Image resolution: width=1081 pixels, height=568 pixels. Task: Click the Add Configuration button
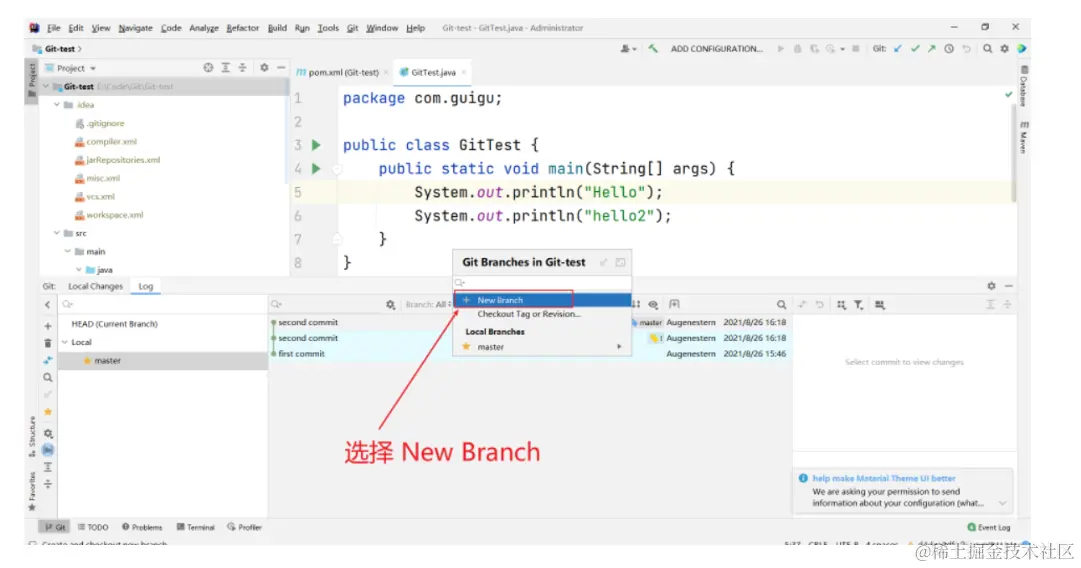(x=716, y=49)
